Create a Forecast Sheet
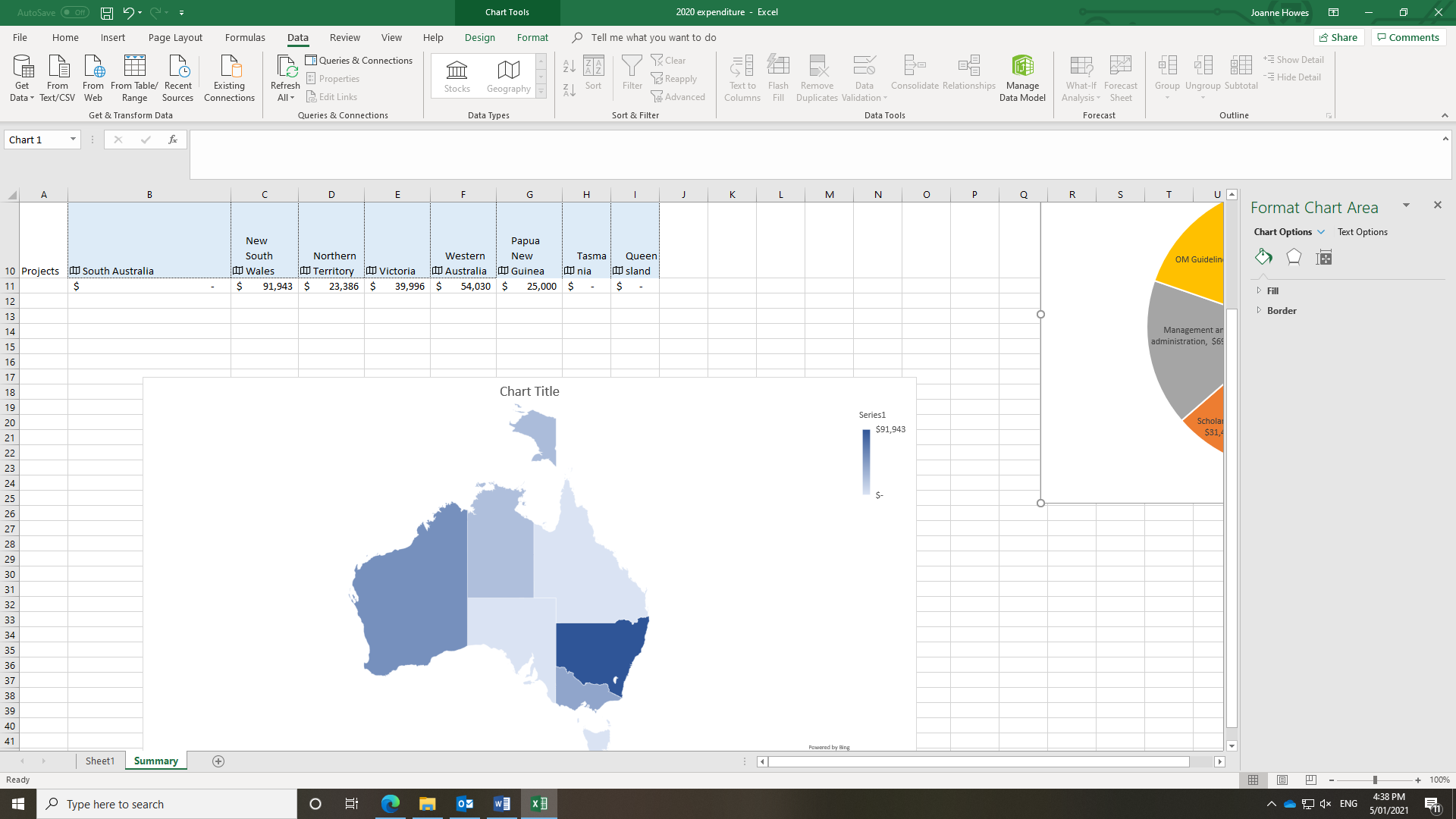The image size is (1456, 819). pos(1121,78)
